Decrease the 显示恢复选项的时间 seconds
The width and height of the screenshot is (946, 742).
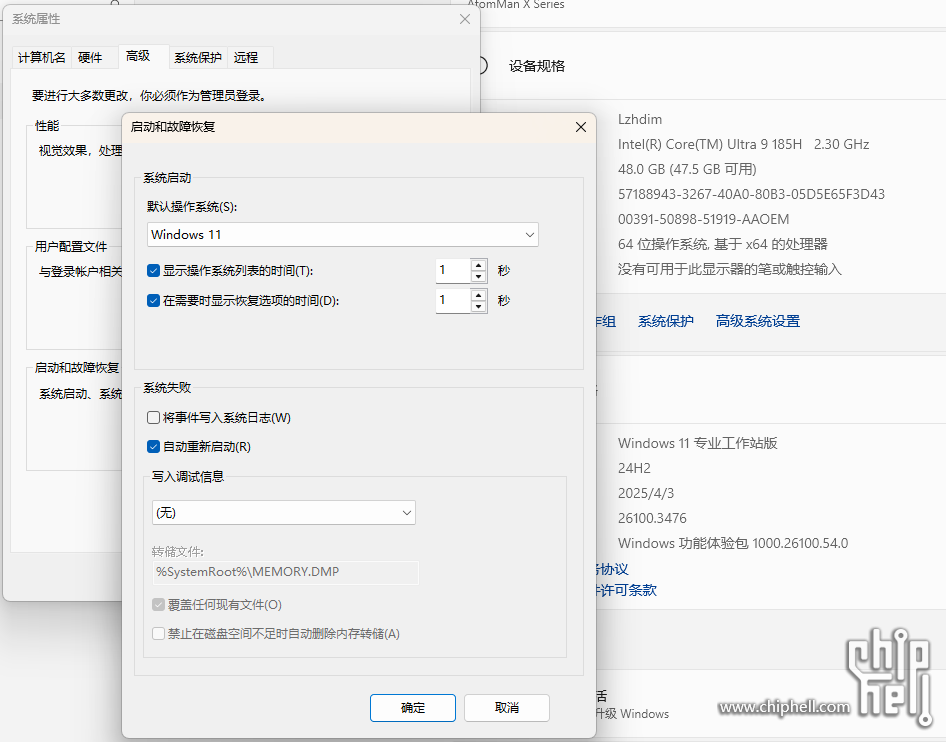478,306
